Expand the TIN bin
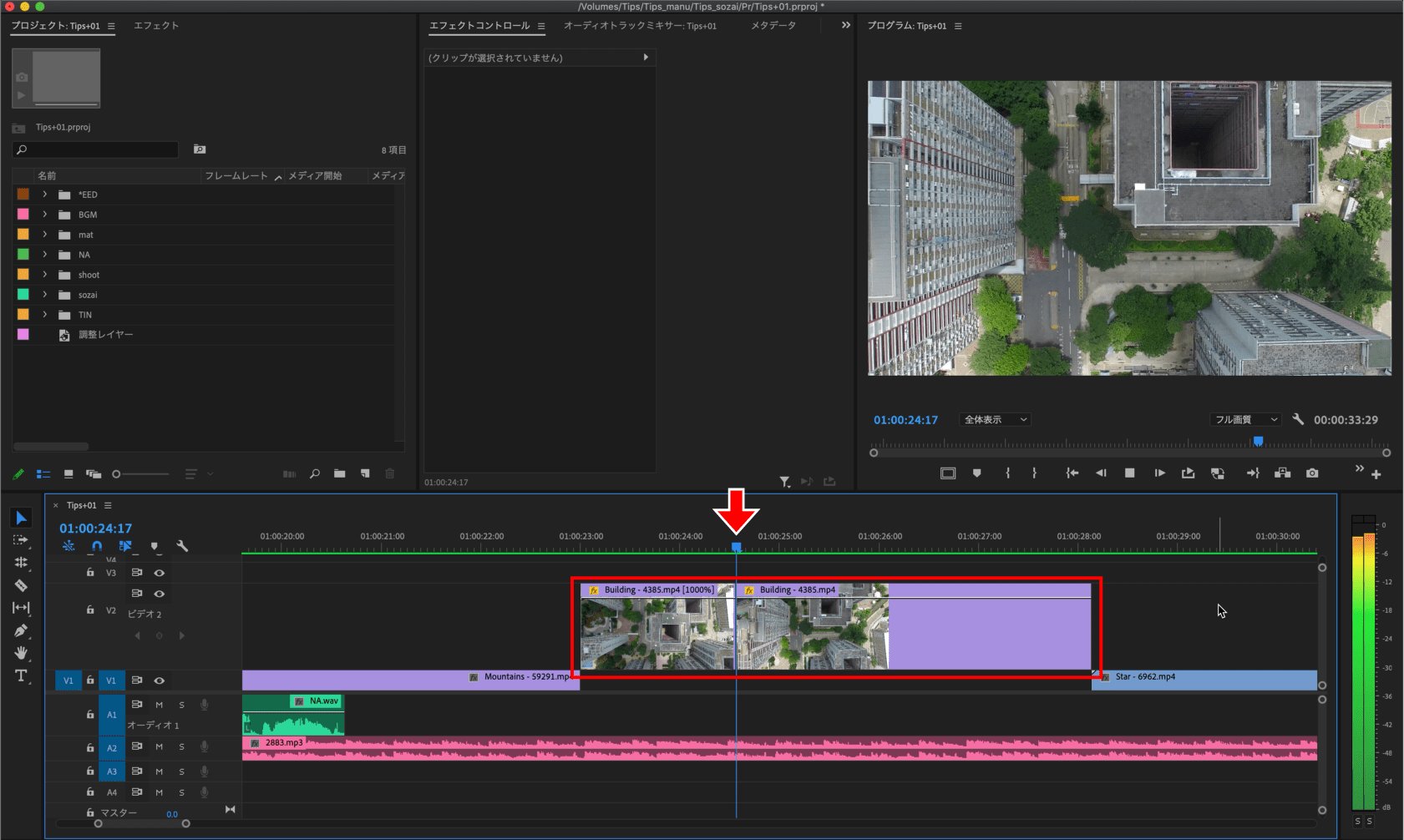 [x=45, y=315]
